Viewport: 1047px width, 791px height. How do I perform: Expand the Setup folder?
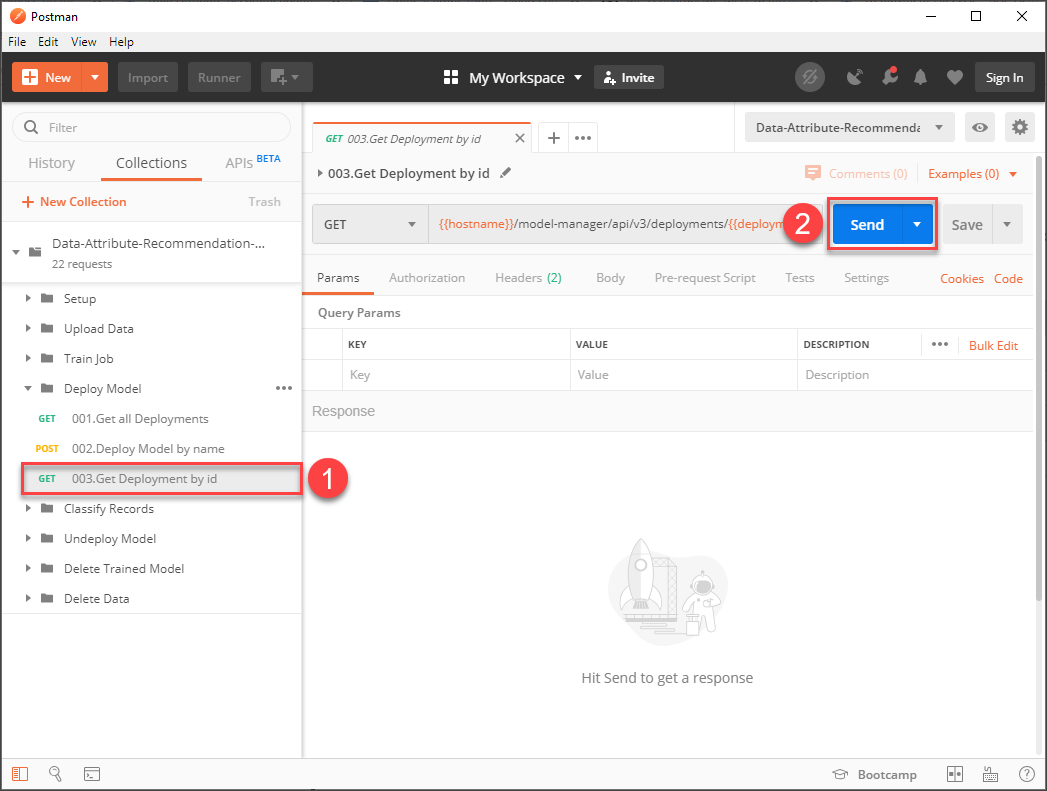pos(28,298)
